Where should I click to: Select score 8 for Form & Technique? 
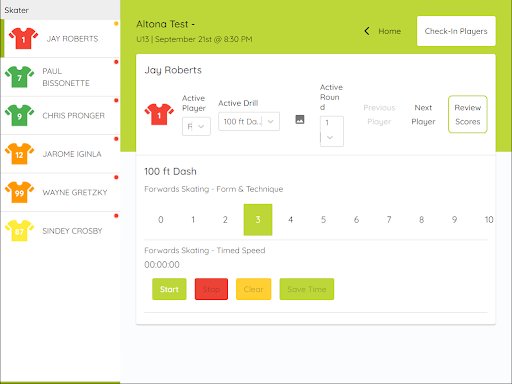(x=422, y=220)
